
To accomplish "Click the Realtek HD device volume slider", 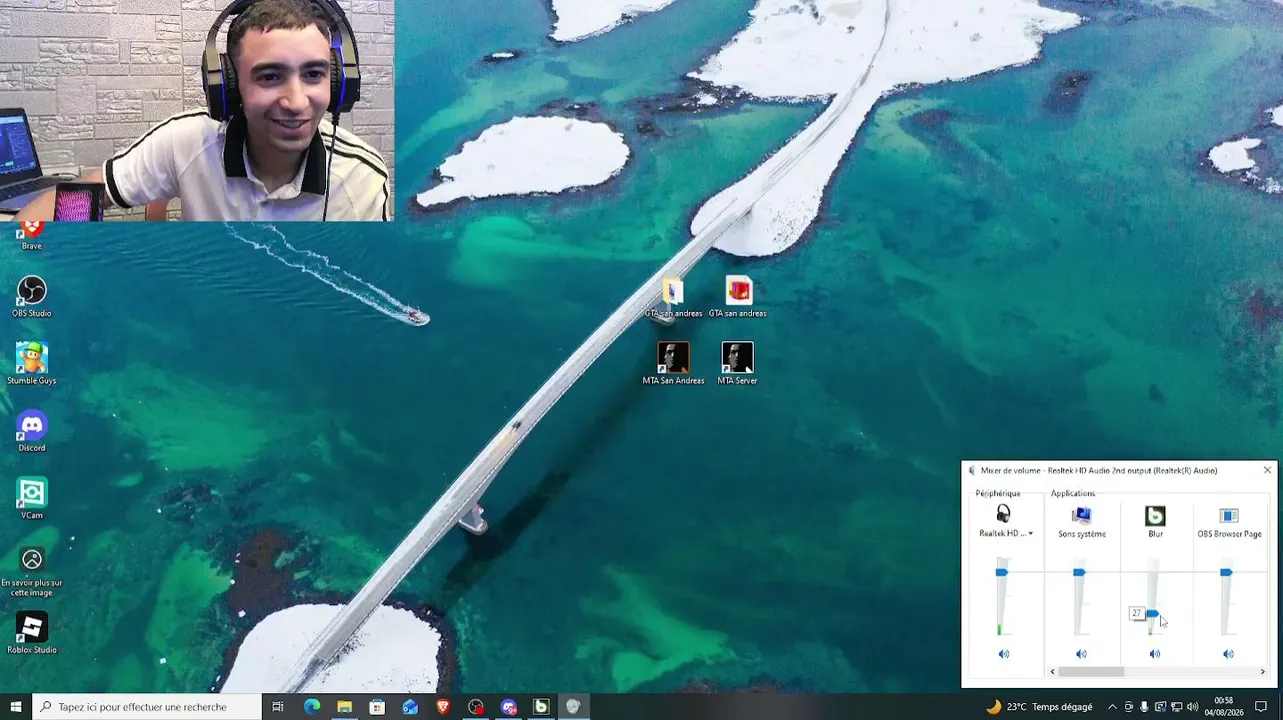I will coord(1001,572).
